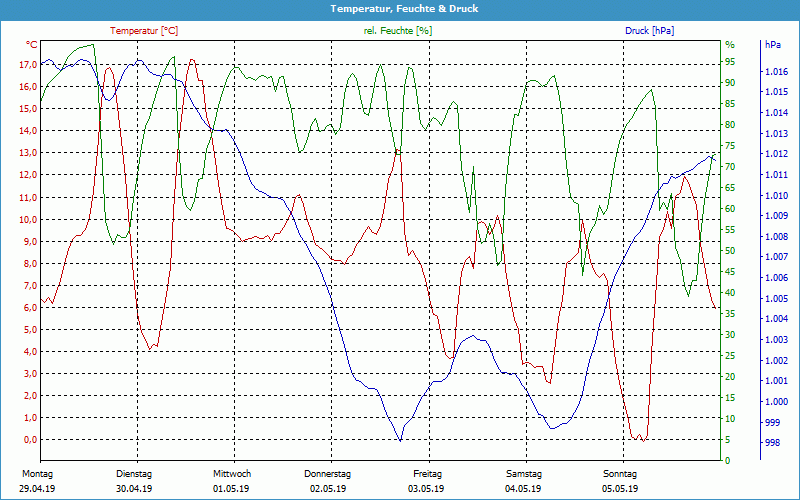Click the date 03.05.19
This screenshot has height=500, width=800.
[x=426, y=488]
